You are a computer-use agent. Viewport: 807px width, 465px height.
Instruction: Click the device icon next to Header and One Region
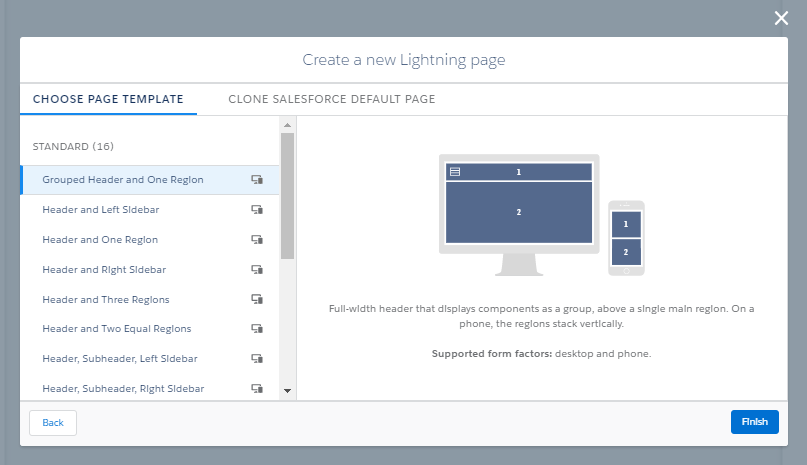point(257,240)
